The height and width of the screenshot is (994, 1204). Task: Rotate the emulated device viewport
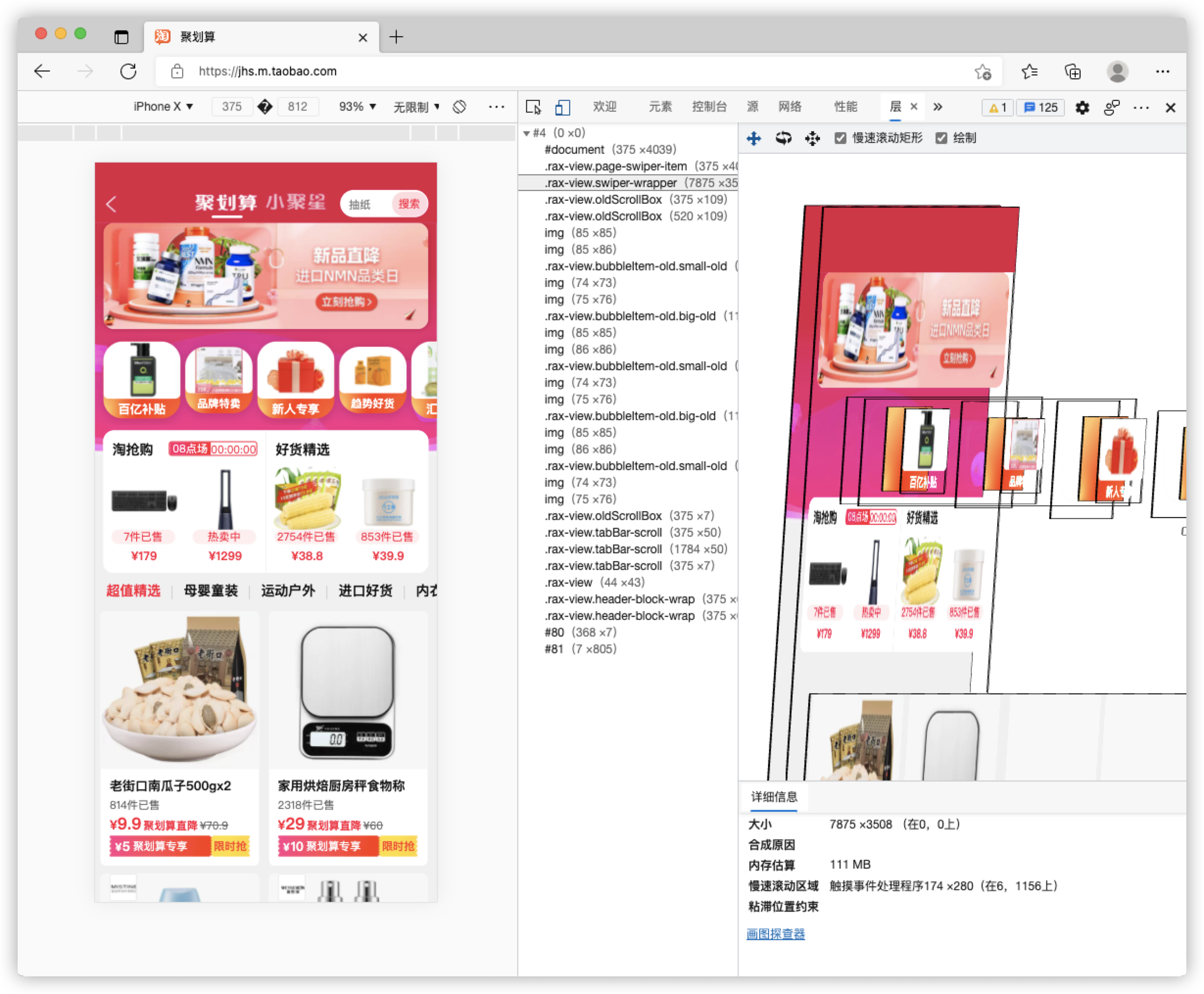(459, 107)
